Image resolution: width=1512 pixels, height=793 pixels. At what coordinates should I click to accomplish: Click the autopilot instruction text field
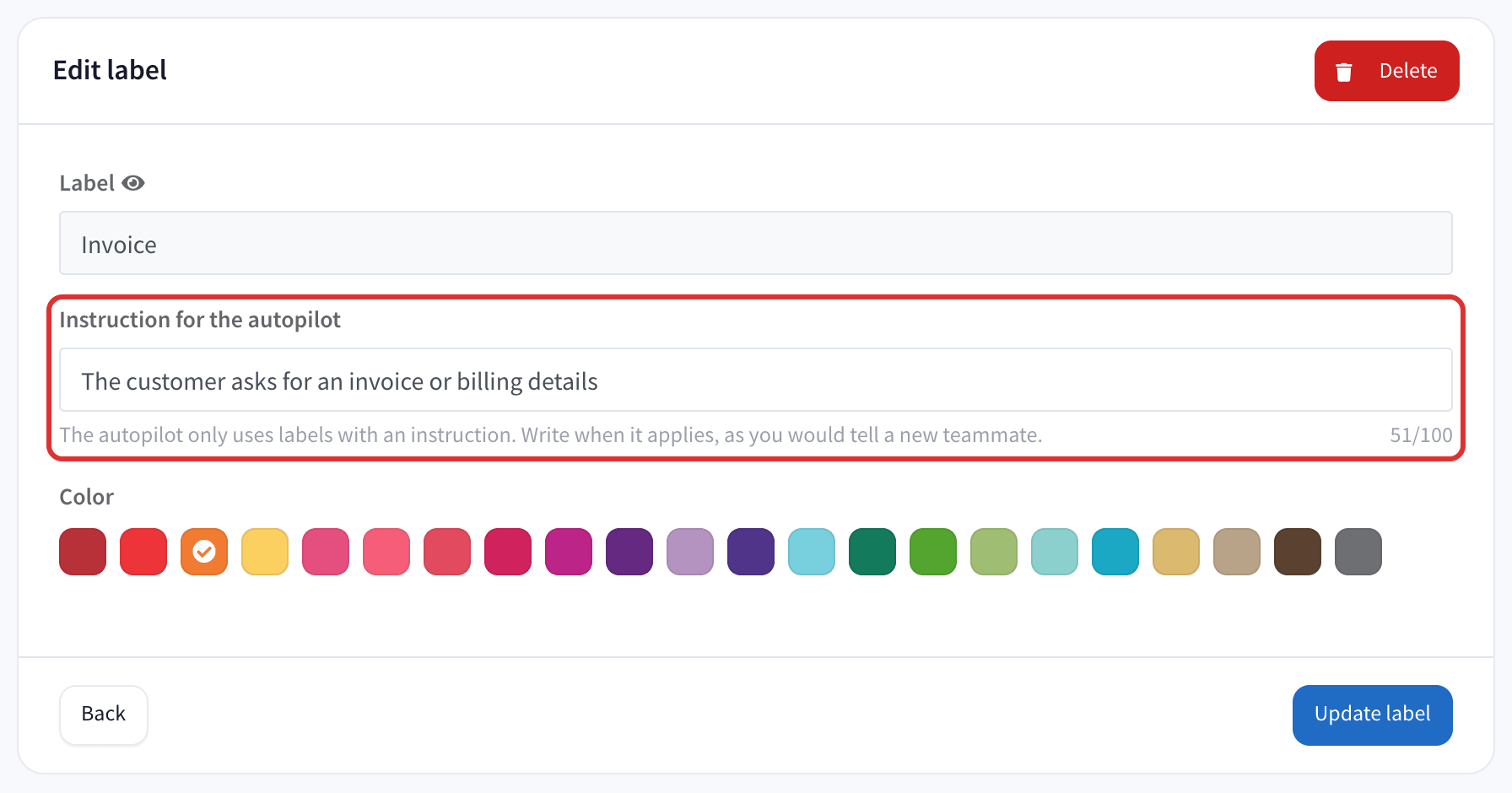click(x=755, y=380)
